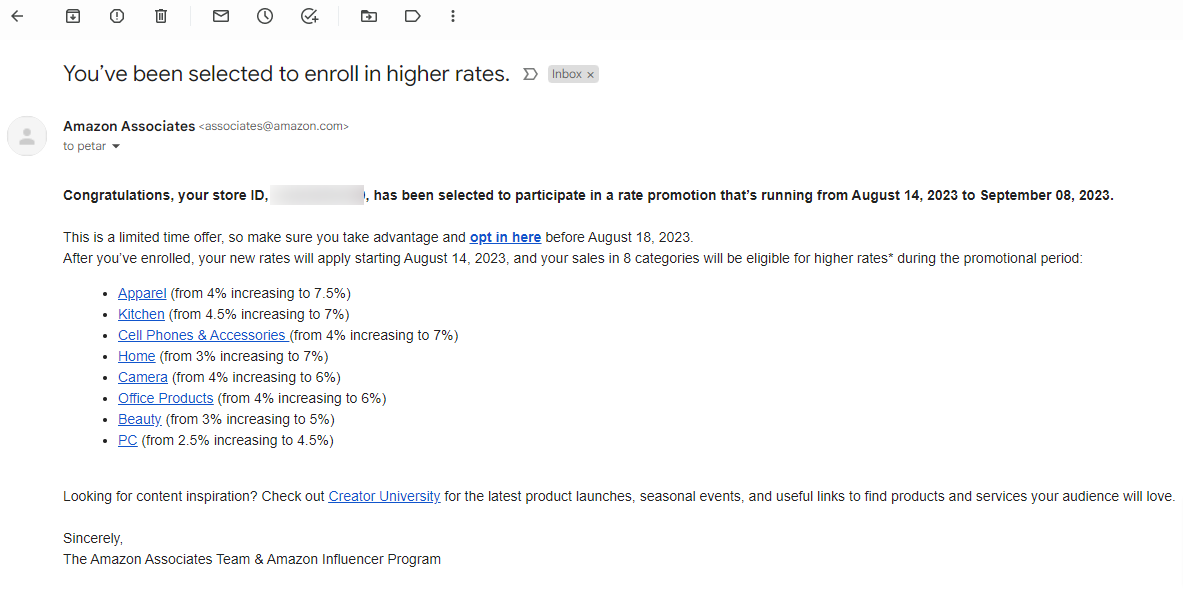
Task: Open the Cell Phones & Accessories link
Action: [202, 335]
